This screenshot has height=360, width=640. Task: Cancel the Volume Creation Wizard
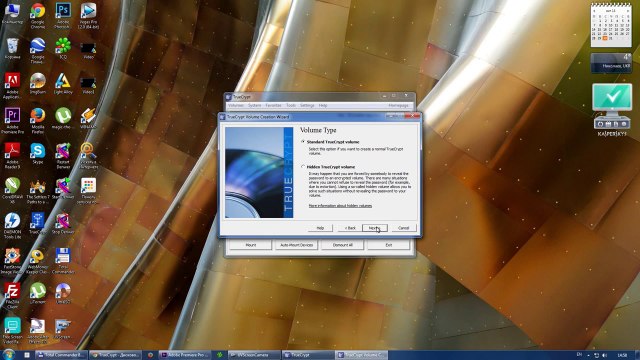403,228
